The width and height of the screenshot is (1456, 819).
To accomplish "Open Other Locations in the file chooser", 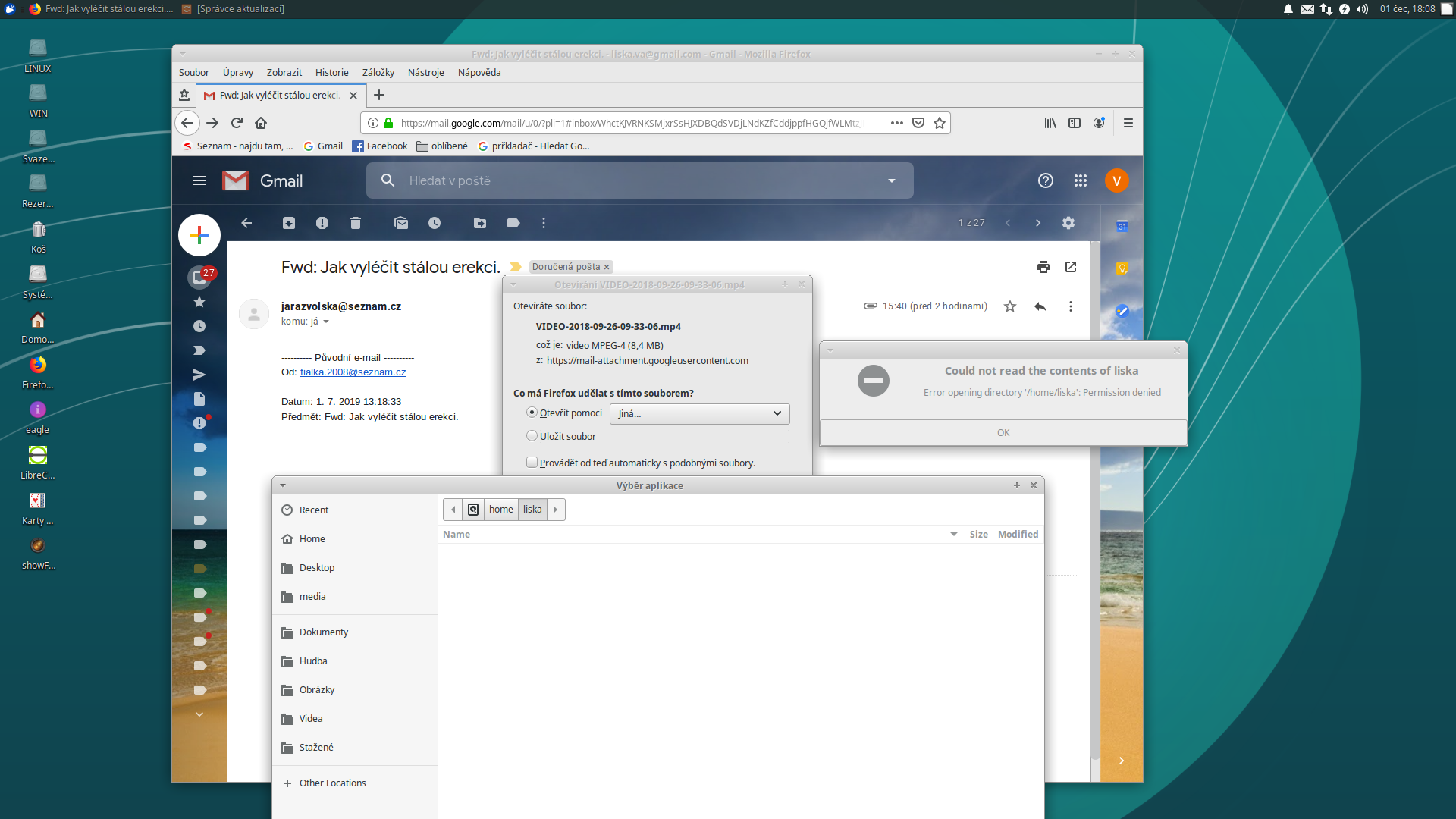I will pyautogui.click(x=355, y=783).
